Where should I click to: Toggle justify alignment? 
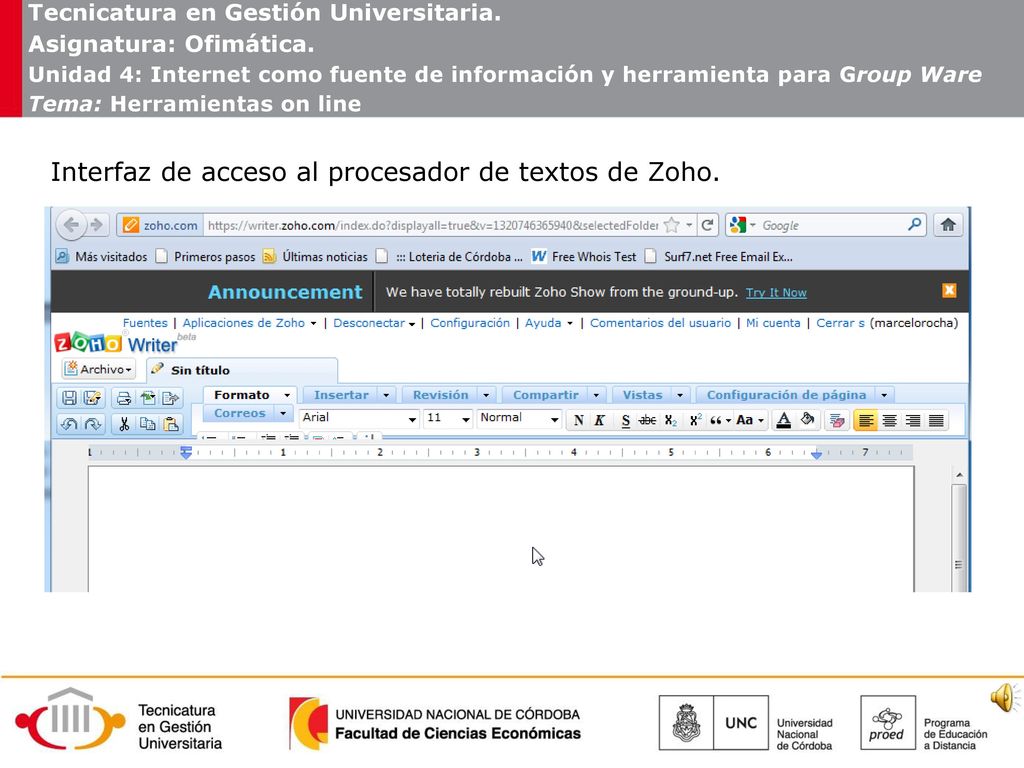[x=936, y=421]
